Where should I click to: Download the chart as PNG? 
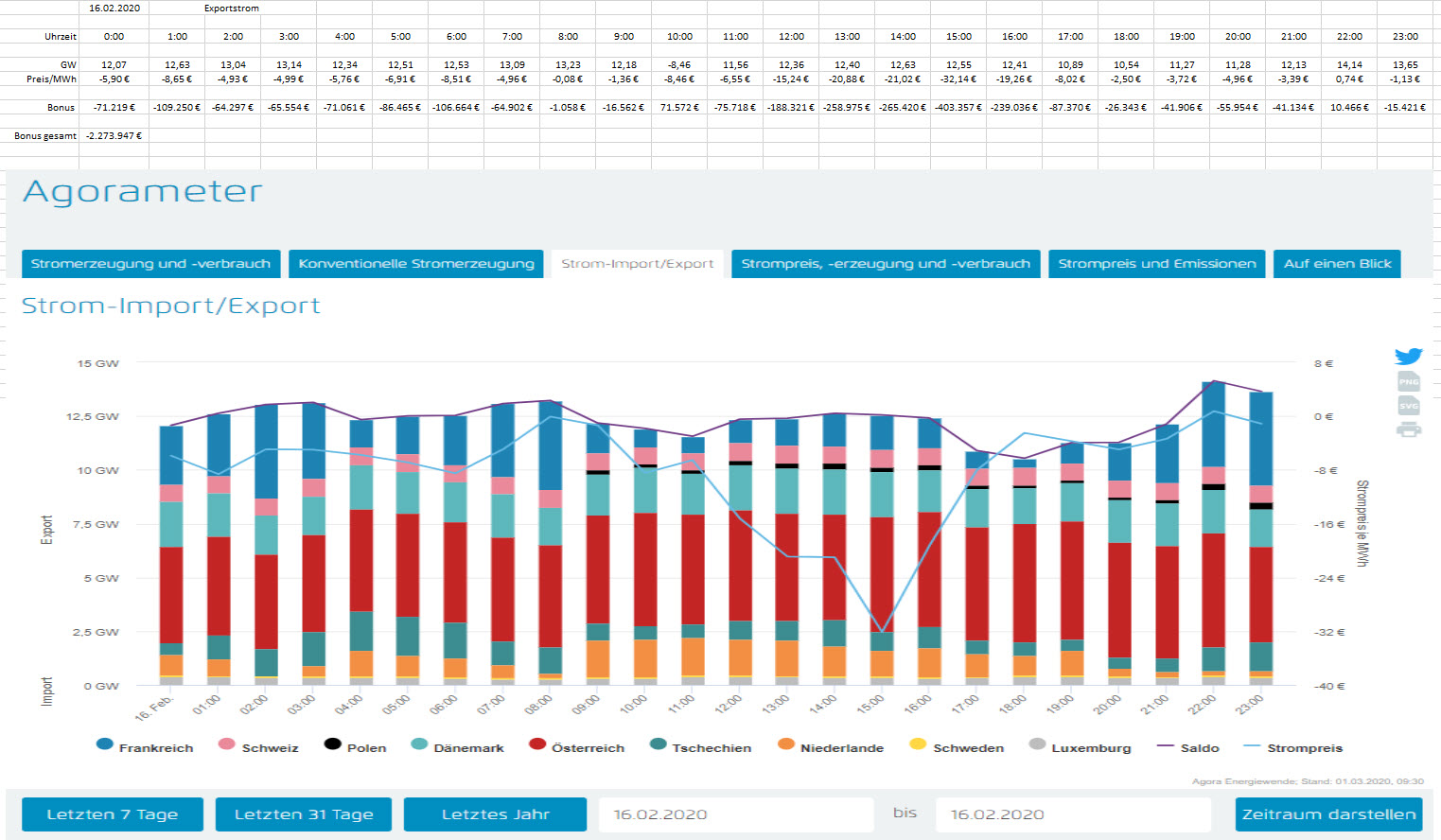click(1408, 381)
